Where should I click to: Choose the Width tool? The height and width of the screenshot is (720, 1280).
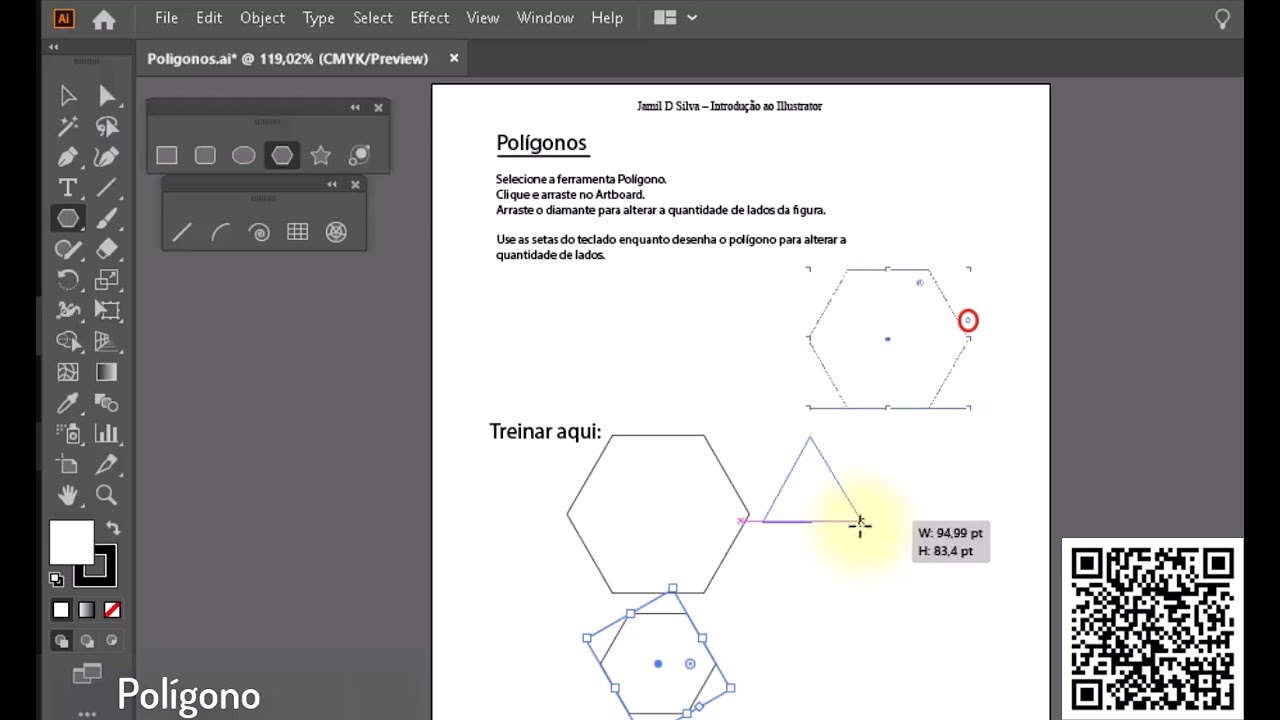click(68, 310)
